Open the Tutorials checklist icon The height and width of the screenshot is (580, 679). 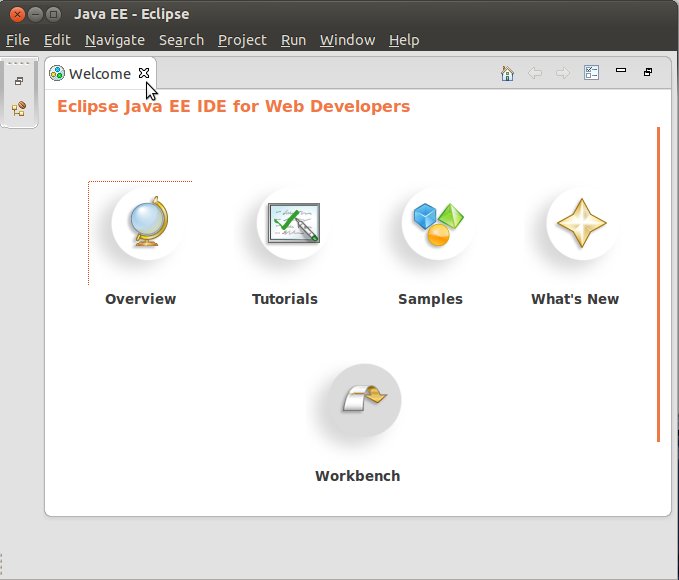pyautogui.click(x=293, y=224)
